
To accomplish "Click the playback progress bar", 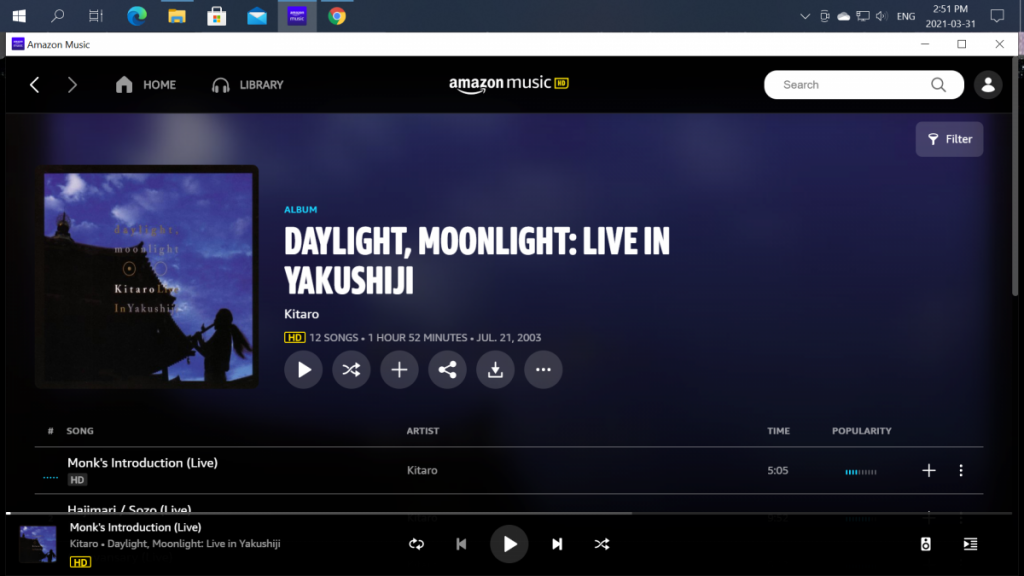I will click(x=509, y=513).
